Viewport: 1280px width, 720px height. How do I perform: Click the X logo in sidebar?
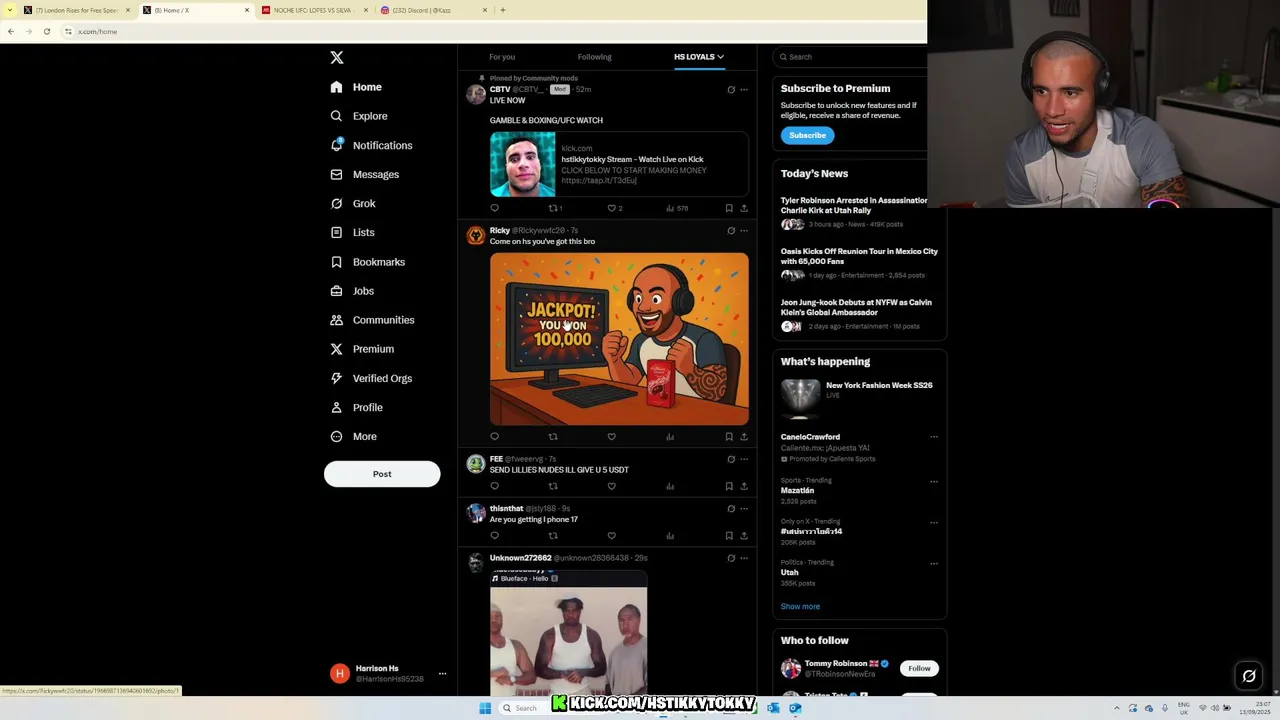coord(337,58)
